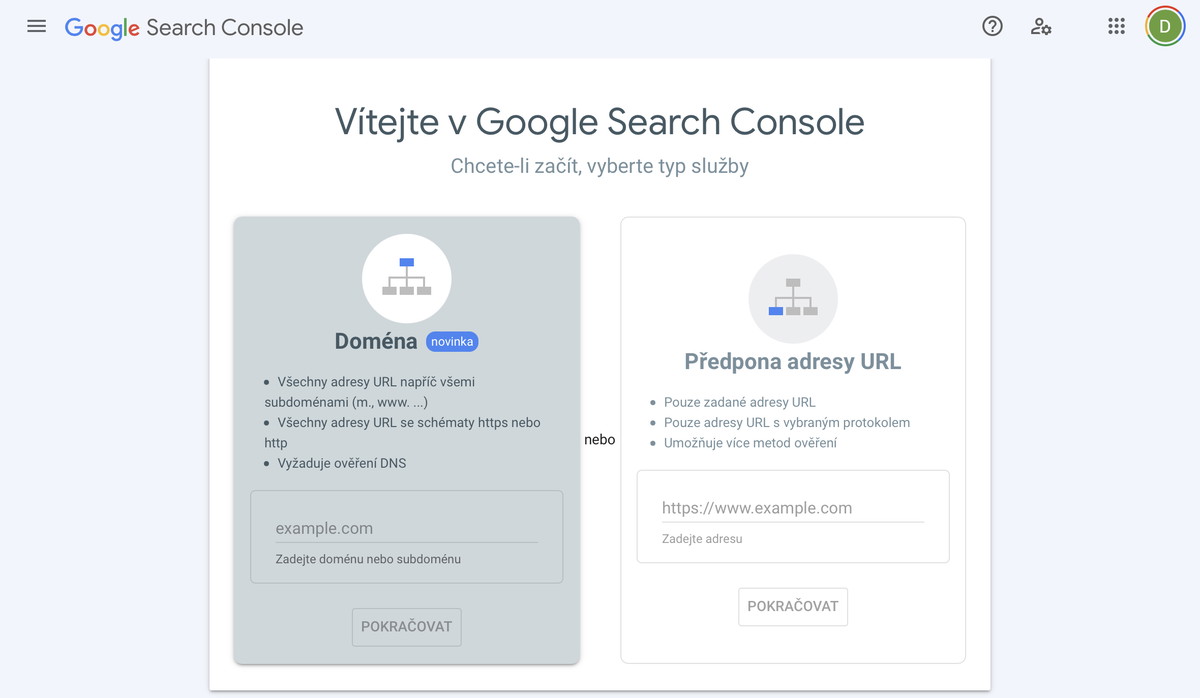Image resolution: width=1200 pixels, height=698 pixels.
Task: Click the Zadejte doménu nebo subdoménu label
Action: pyautogui.click(x=368, y=559)
